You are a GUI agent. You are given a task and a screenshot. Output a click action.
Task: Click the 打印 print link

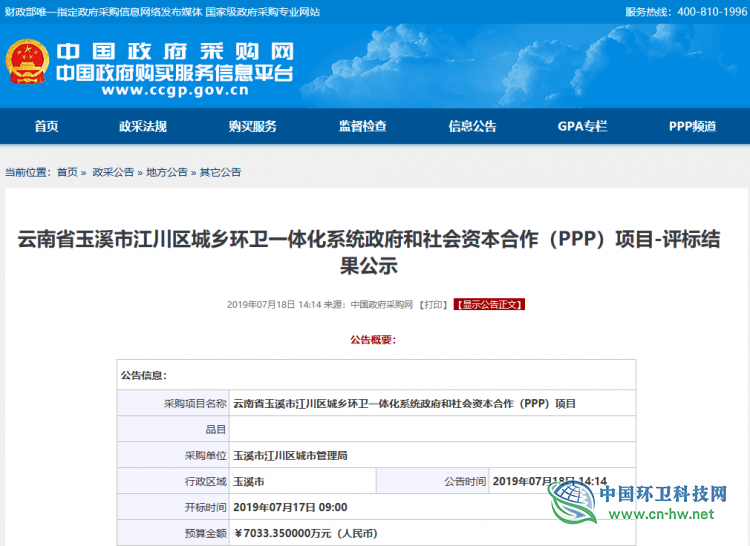(433, 304)
